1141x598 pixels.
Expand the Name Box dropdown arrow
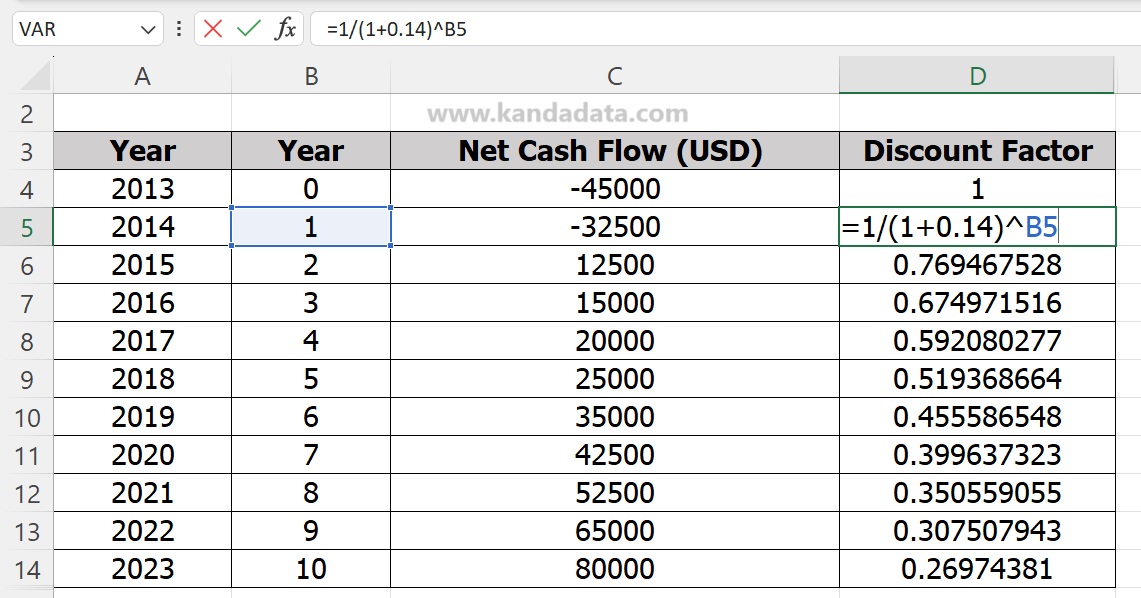coord(148,29)
